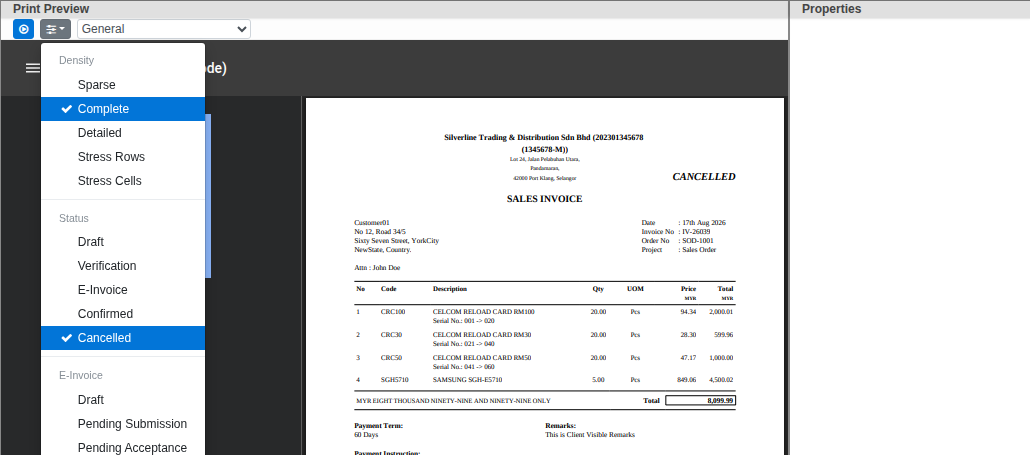
Task: Choose Draft under E-Invoice section
Action: point(123,400)
